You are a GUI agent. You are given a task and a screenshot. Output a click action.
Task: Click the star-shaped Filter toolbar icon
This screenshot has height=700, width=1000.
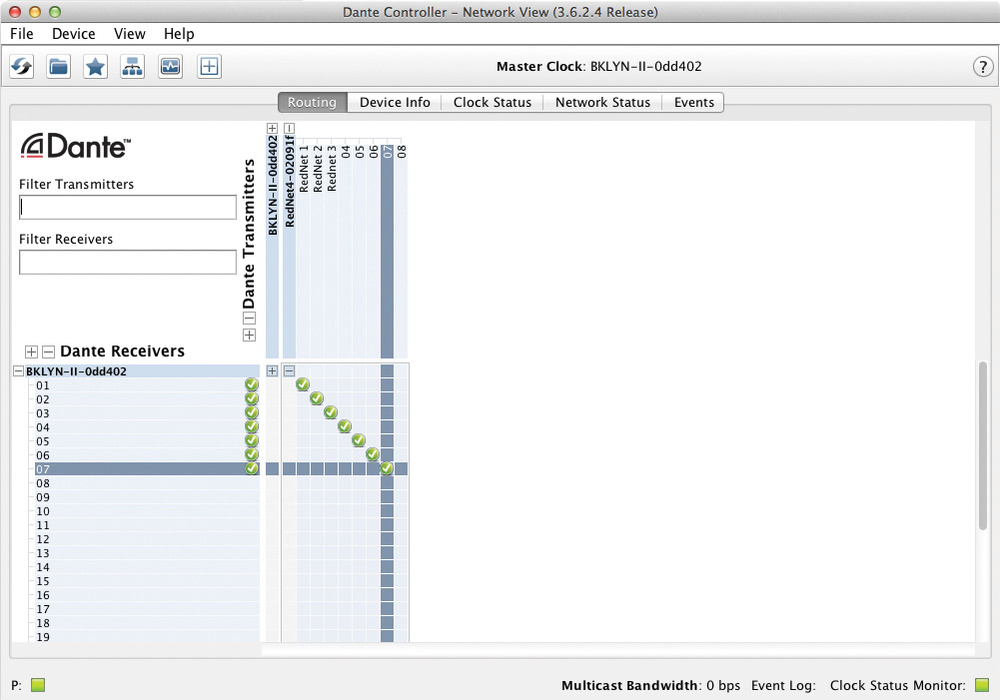click(x=95, y=67)
